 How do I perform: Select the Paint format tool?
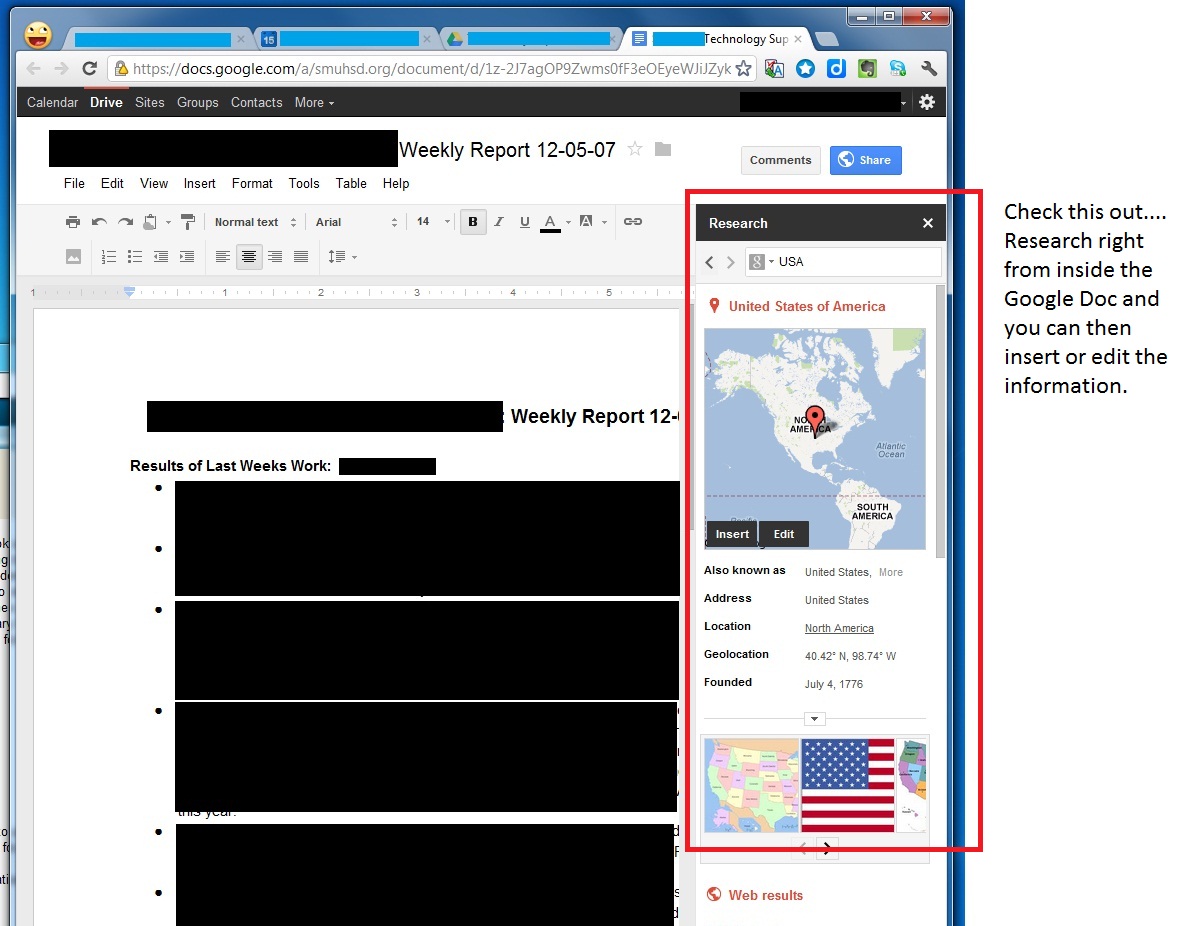coord(188,222)
